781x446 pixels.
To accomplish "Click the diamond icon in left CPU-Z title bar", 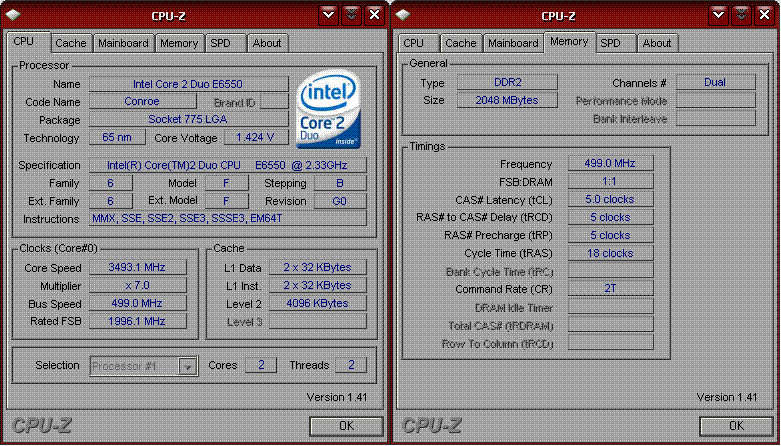I will click(13, 15).
